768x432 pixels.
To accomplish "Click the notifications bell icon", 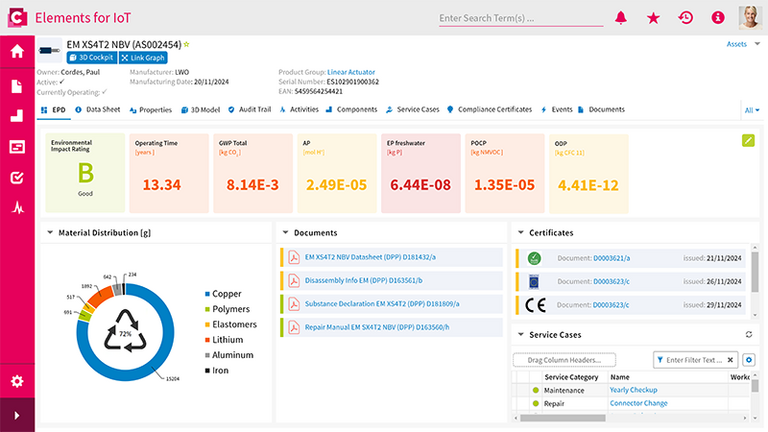I will click(621, 17).
